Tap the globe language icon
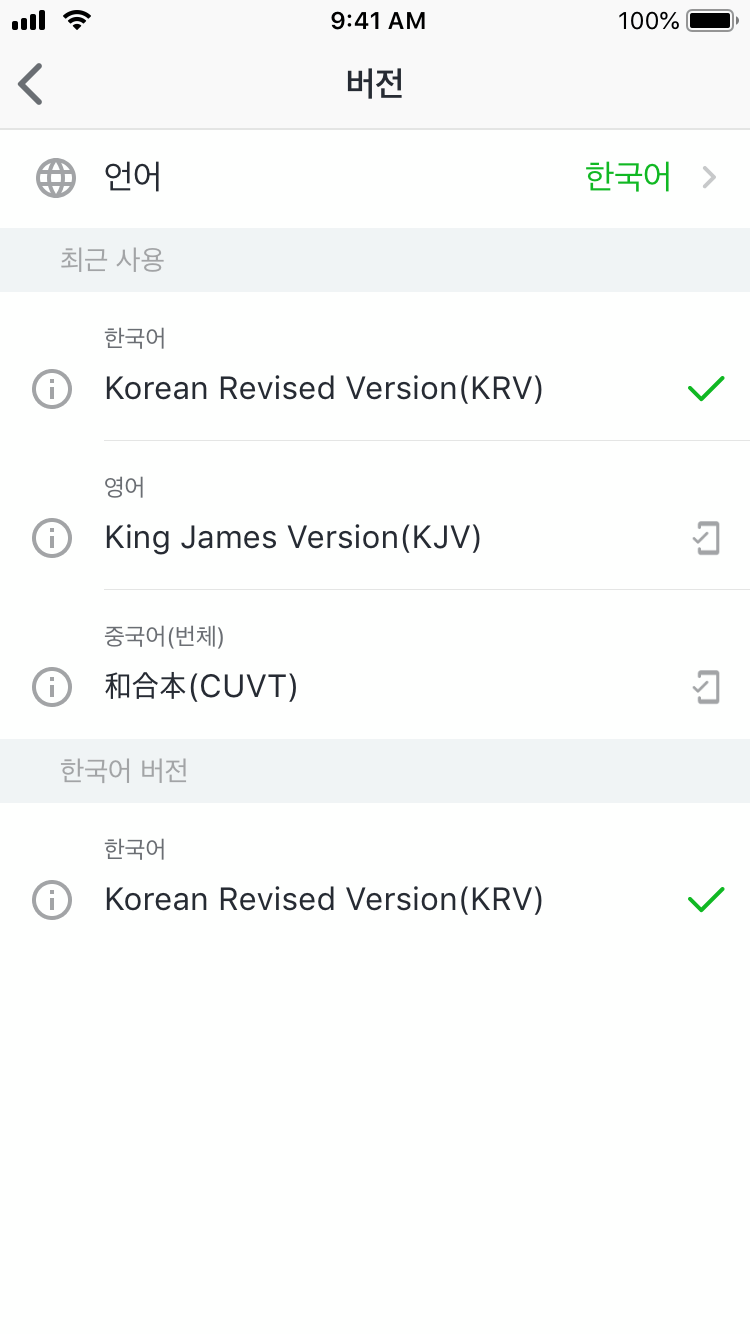750x1334 pixels. [56, 178]
